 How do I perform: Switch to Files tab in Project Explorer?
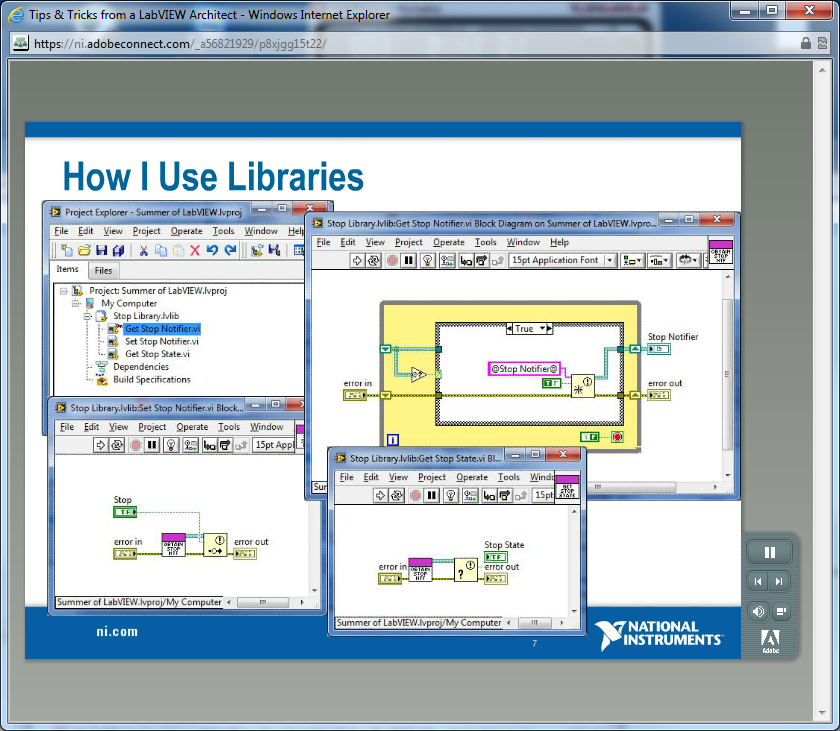(103, 270)
